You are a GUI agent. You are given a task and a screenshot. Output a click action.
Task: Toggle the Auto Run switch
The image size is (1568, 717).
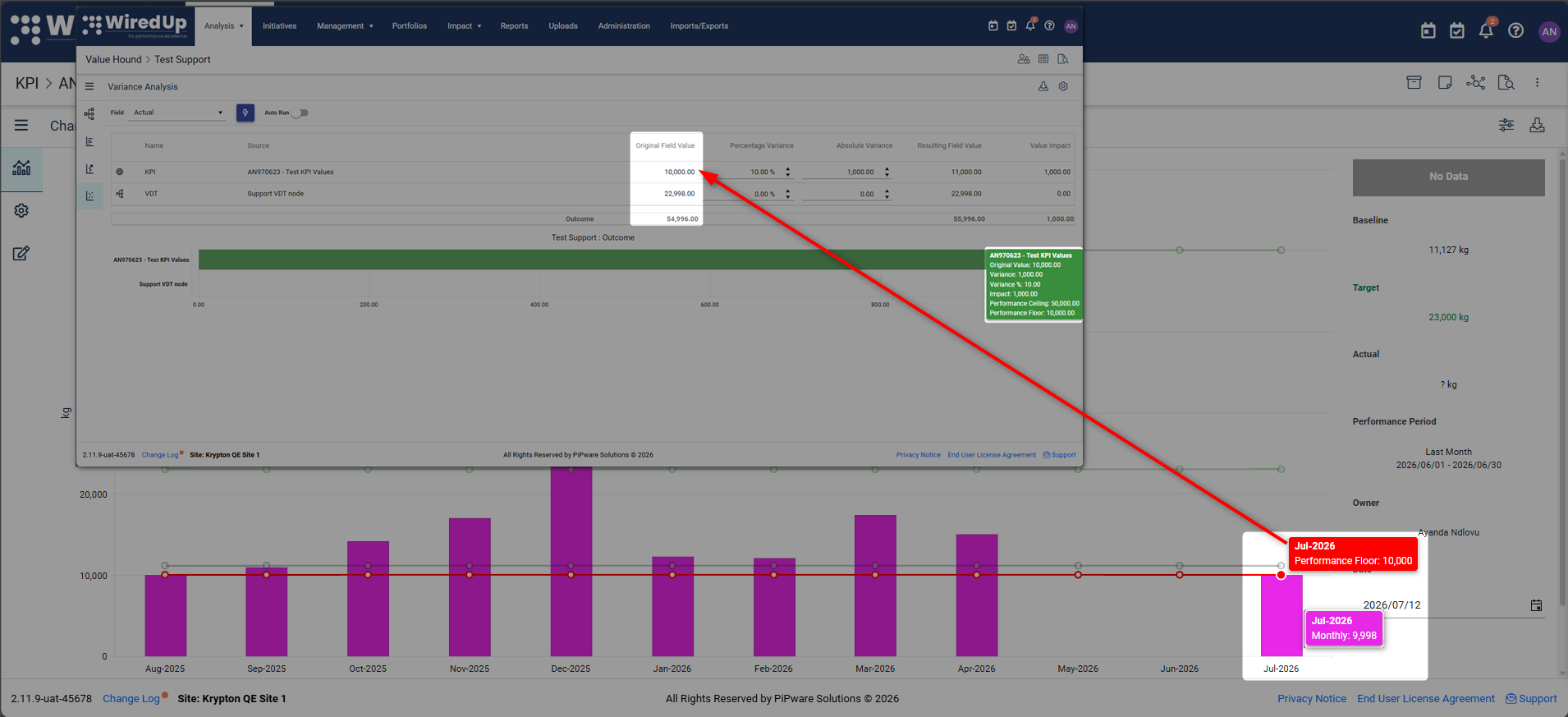300,113
